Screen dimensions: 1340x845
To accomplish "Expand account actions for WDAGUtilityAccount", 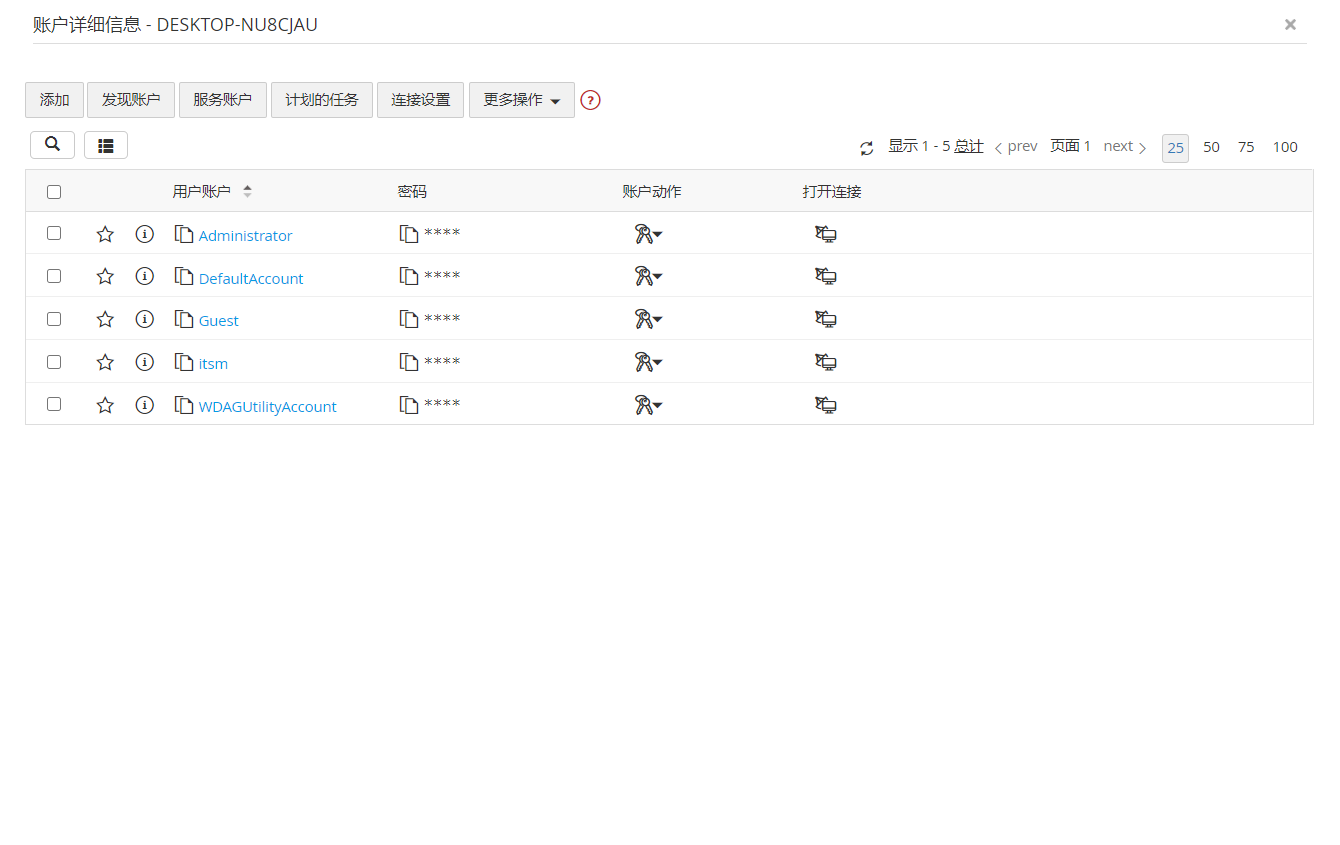I will point(649,405).
